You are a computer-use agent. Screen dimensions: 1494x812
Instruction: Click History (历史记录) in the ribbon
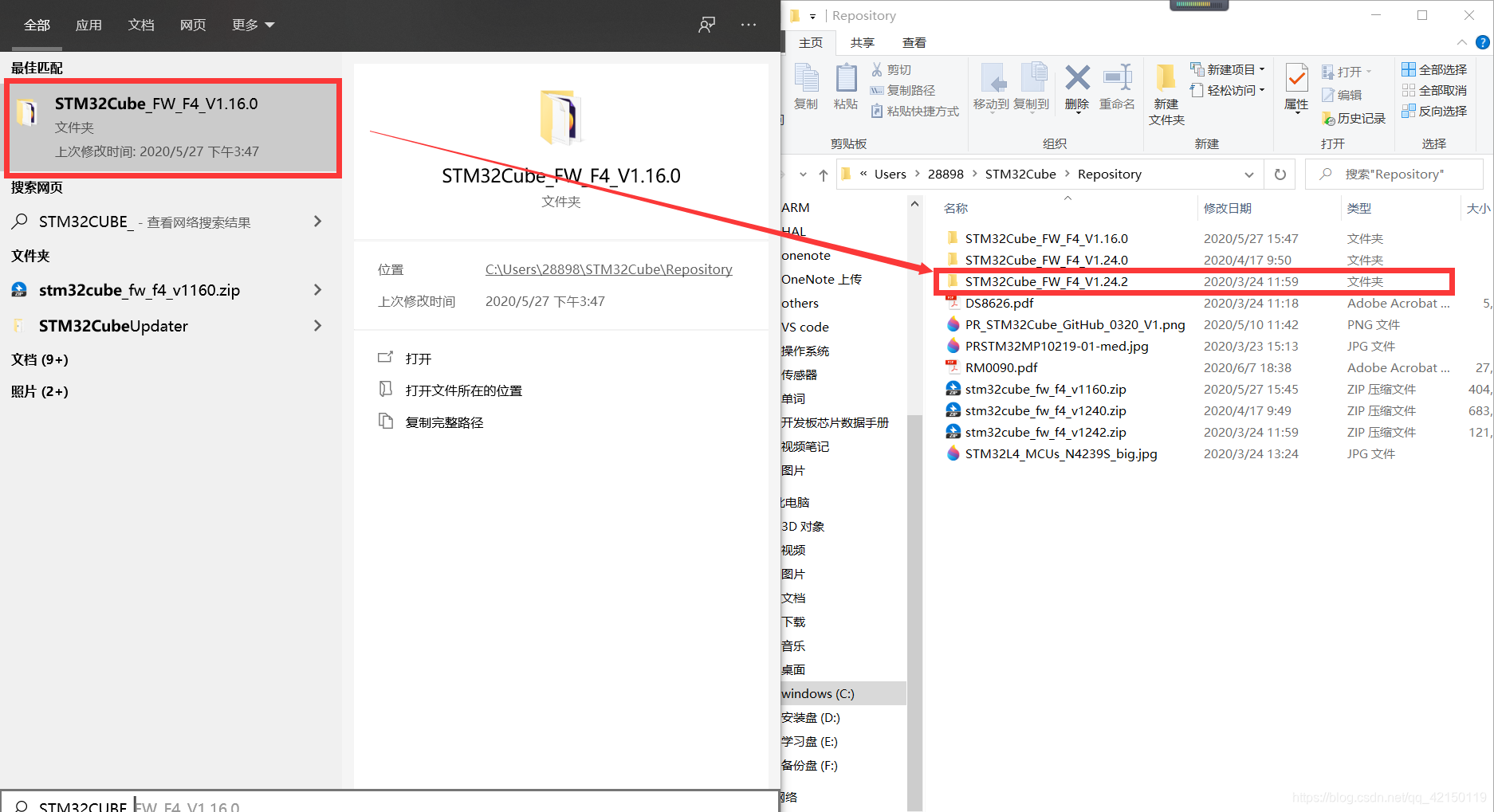coord(1354,118)
